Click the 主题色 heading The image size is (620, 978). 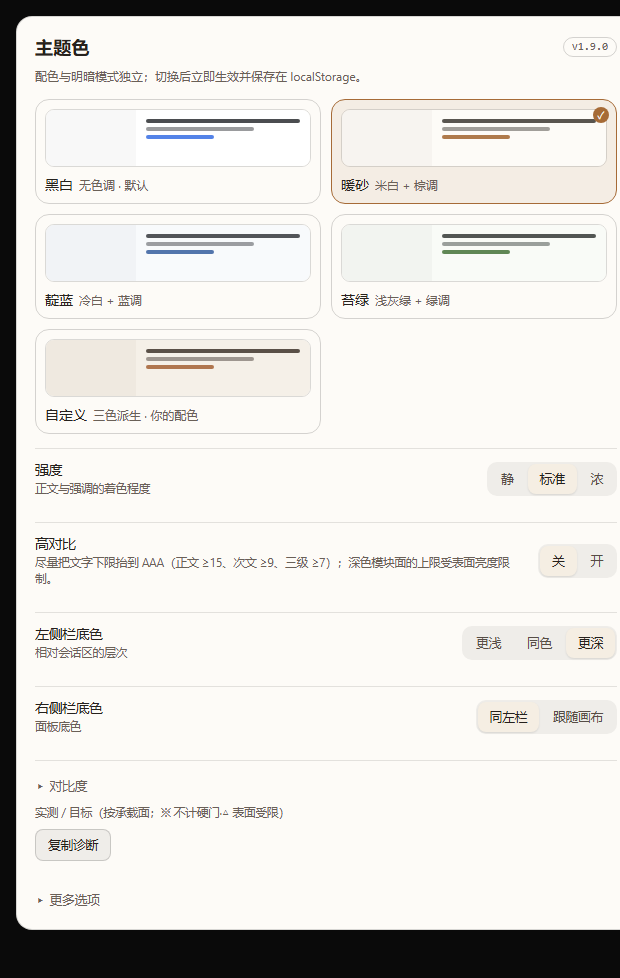pyautogui.click(x=62, y=48)
